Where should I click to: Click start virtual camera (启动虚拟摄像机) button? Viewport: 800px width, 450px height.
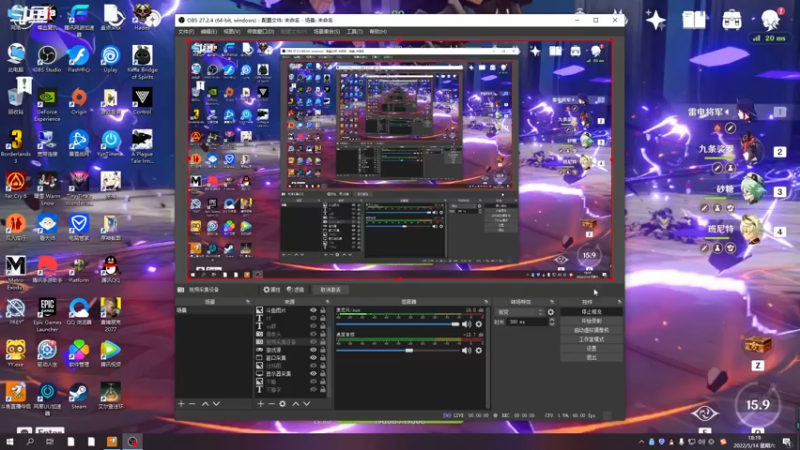tap(591, 330)
